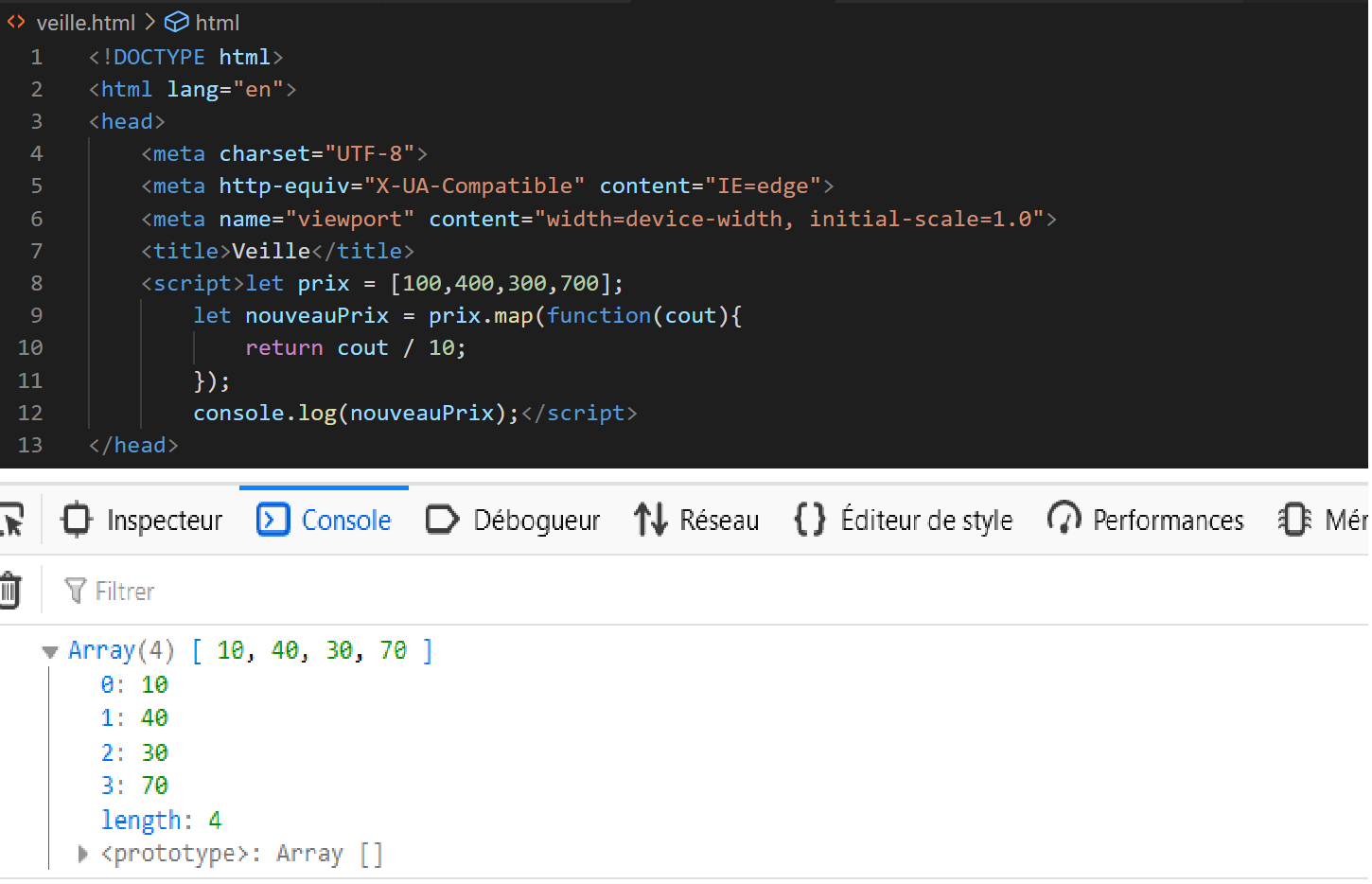This screenshot has height=884, width=1372.
Task: Click the Éditeur de style braces icon
Action: point(809,520)
